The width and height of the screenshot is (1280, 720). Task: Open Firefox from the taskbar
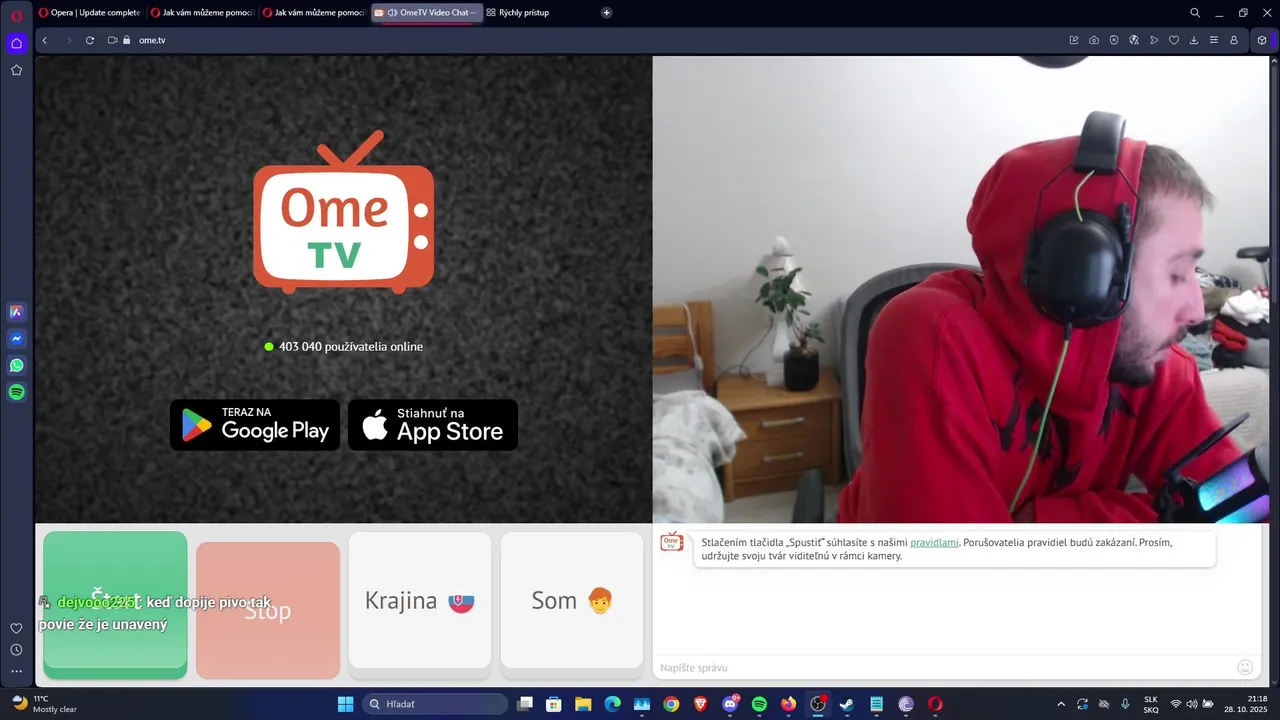(x=788, y=704)
